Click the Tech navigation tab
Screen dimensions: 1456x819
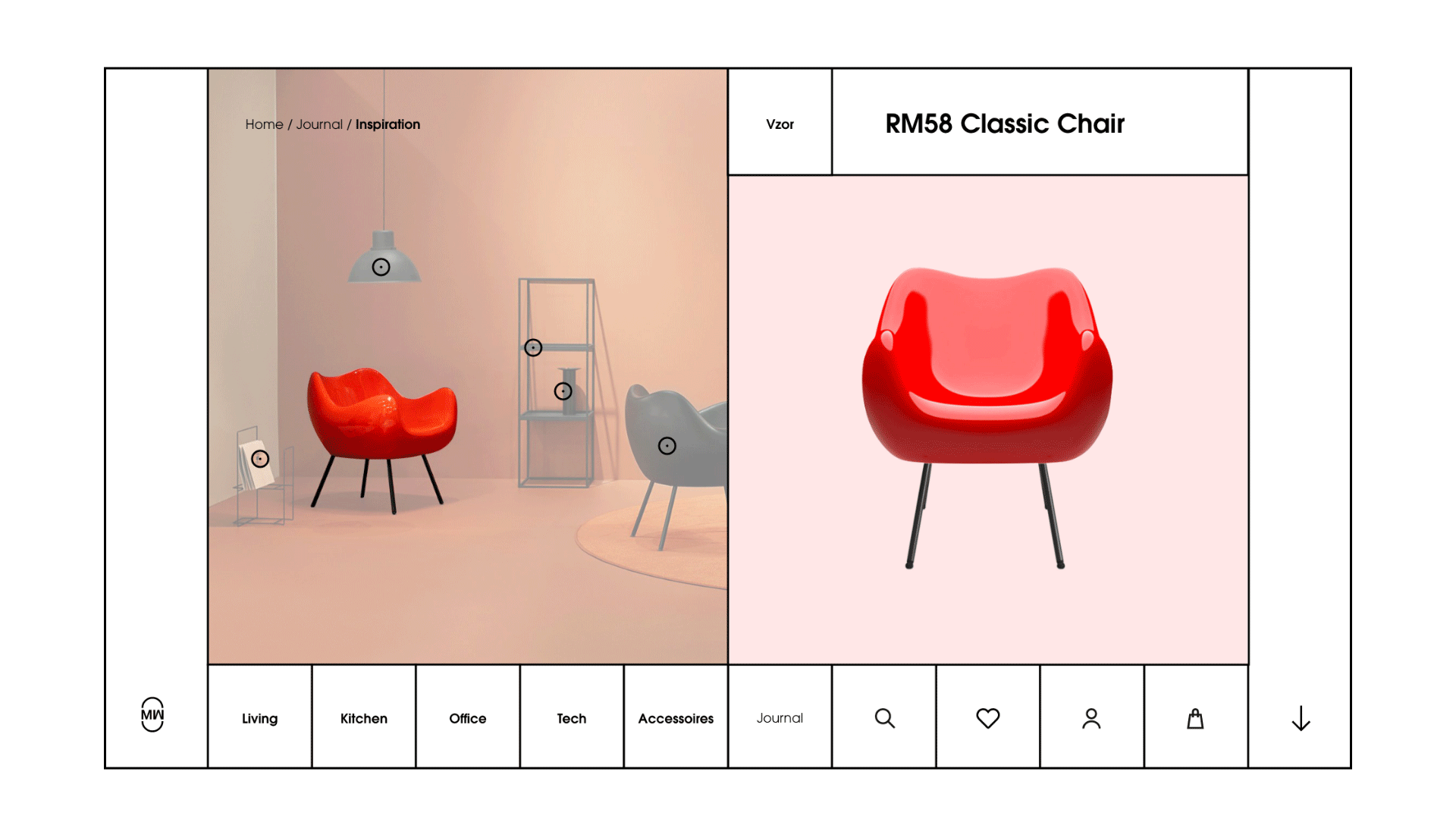571,718
